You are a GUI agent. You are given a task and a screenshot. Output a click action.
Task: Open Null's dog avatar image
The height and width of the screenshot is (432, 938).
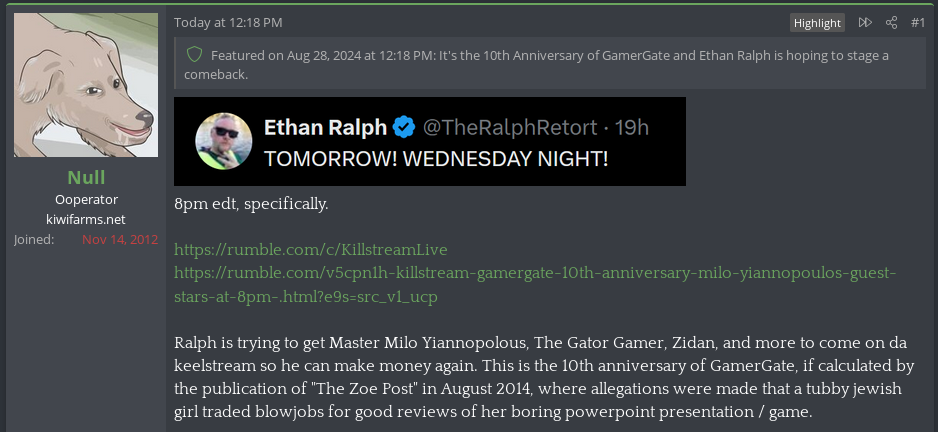tap(86, 85)
